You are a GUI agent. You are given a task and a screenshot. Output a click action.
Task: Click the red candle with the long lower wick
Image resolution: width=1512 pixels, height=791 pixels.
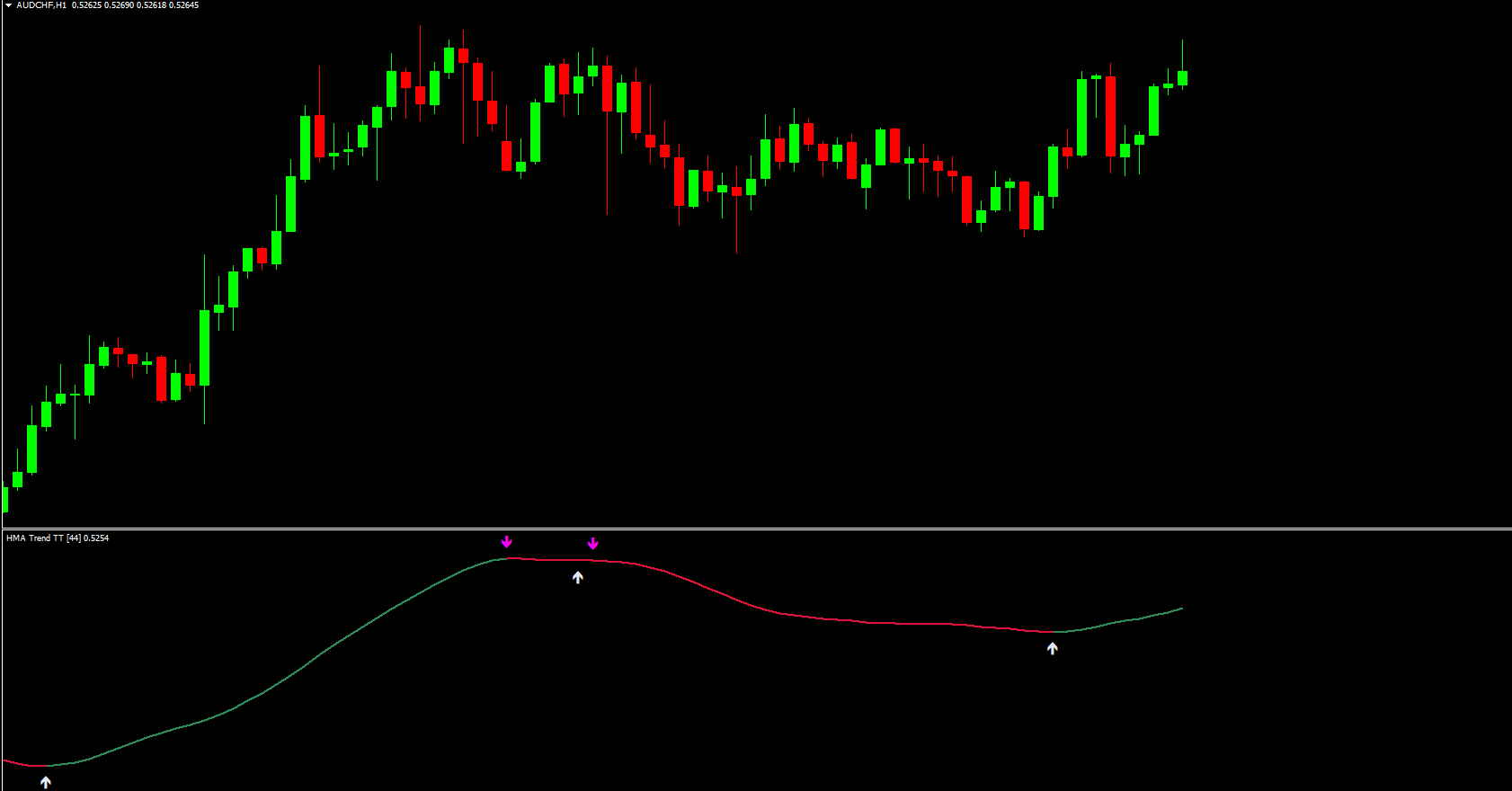click(608, 89)
